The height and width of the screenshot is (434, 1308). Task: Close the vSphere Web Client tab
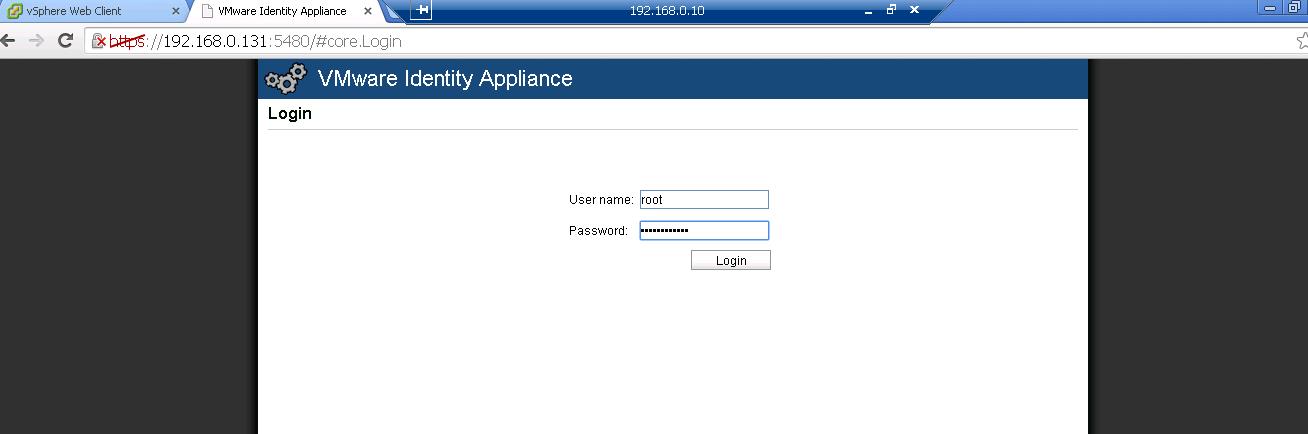[176, 11]
